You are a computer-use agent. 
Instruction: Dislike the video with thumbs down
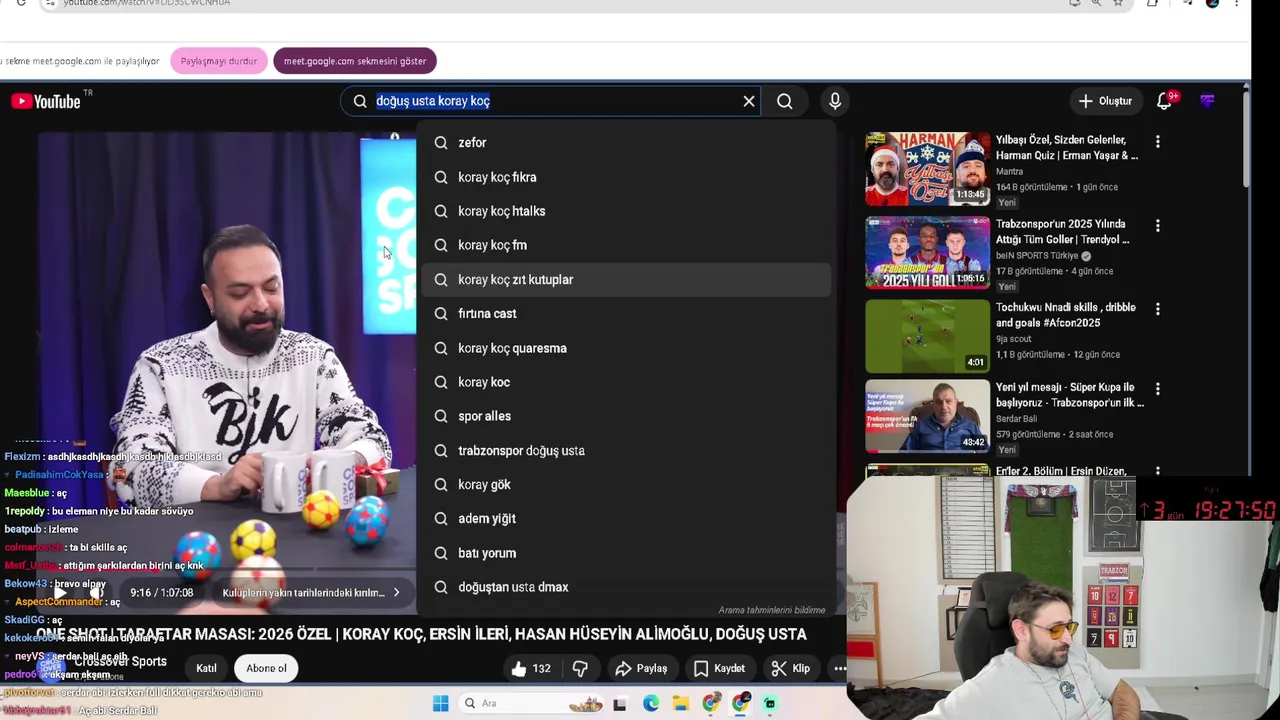click(580, 669)
